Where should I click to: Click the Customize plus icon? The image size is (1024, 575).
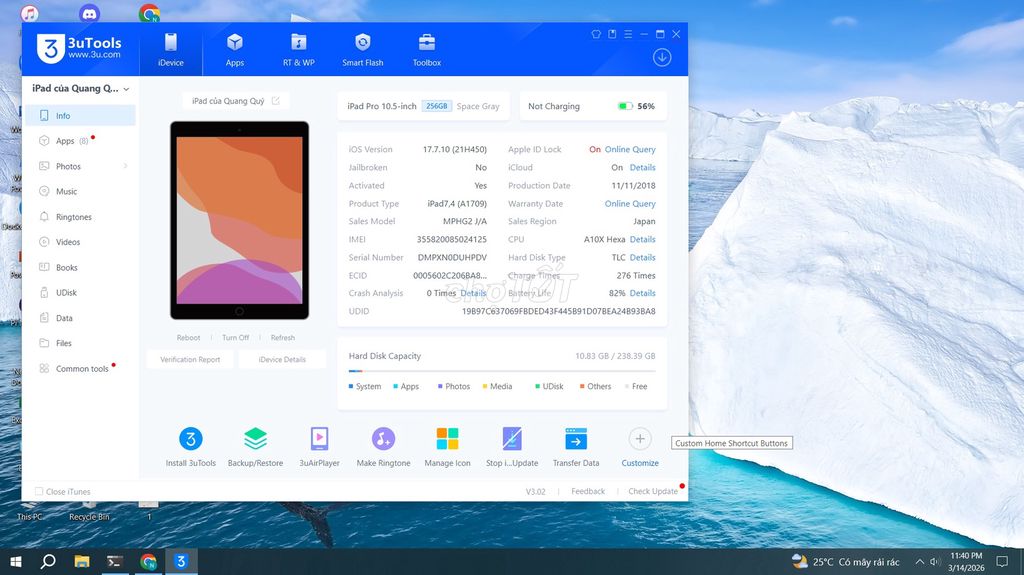coord(640,439)
